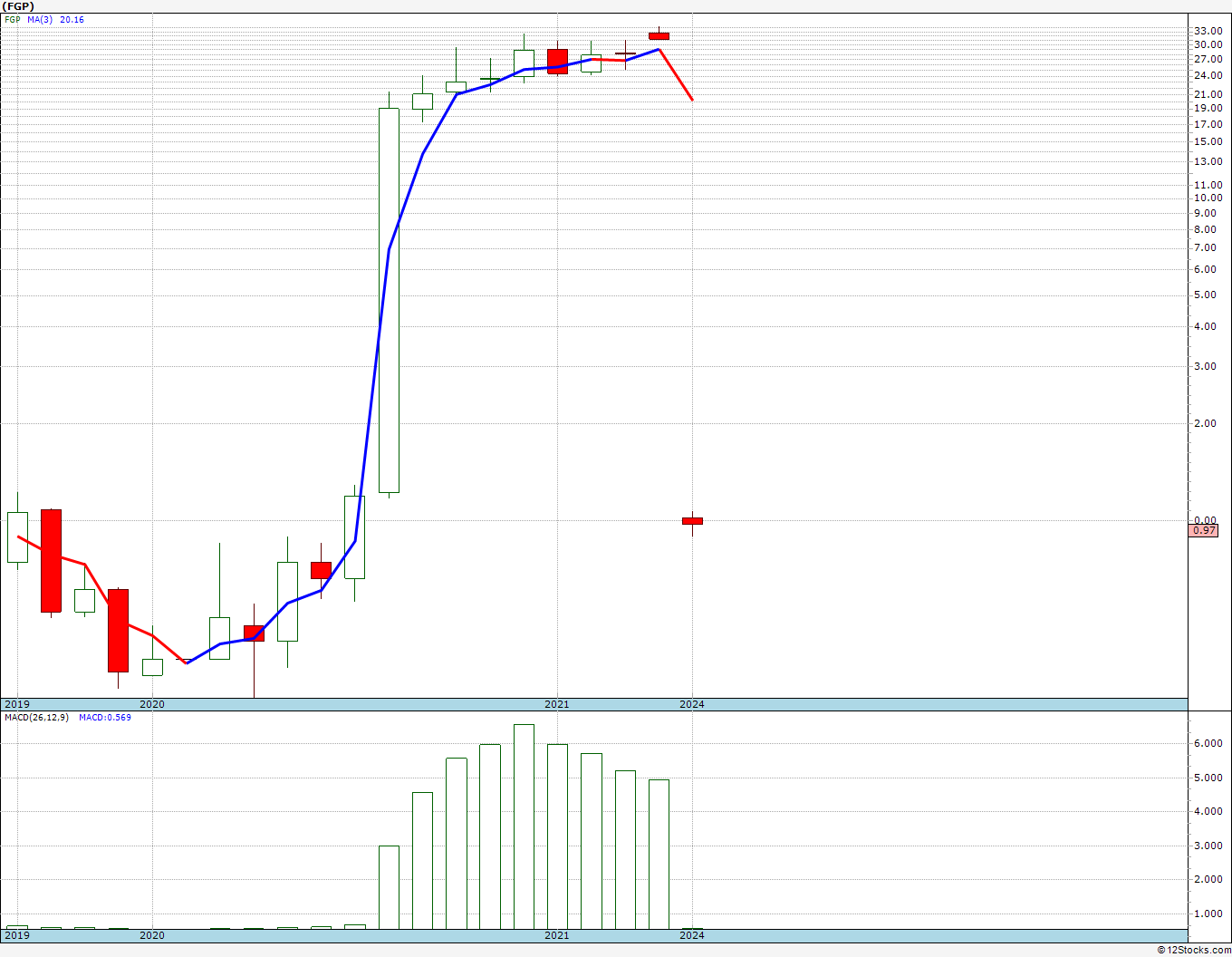
Task: Click the 2019 marker on the MACD axis
Action: point(17,935)
